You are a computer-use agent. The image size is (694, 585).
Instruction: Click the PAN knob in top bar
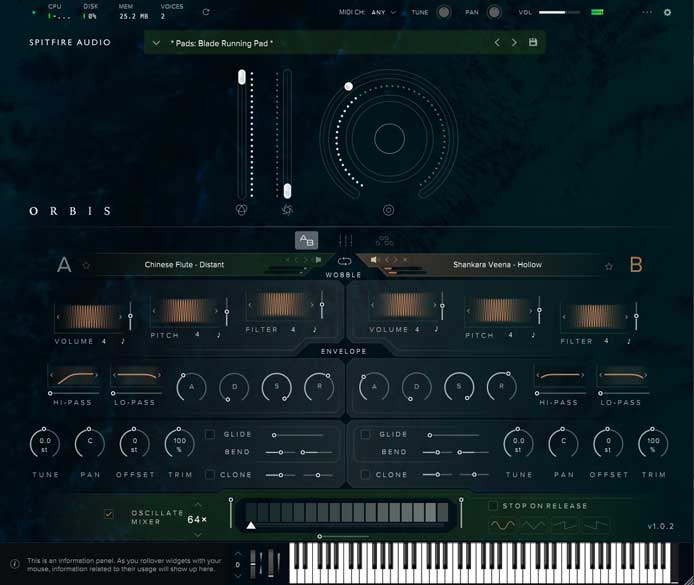click(494, 12)
